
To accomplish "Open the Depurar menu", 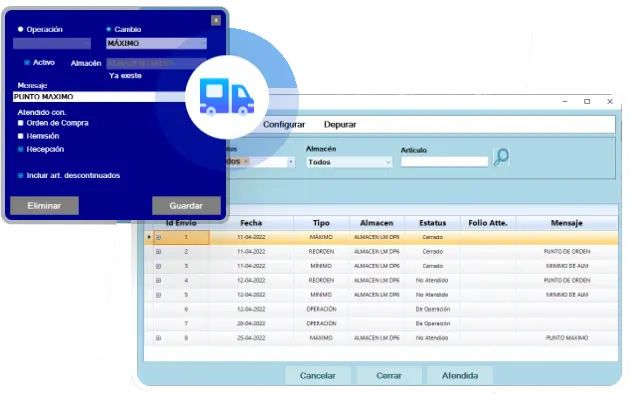I will click(340, 125).
